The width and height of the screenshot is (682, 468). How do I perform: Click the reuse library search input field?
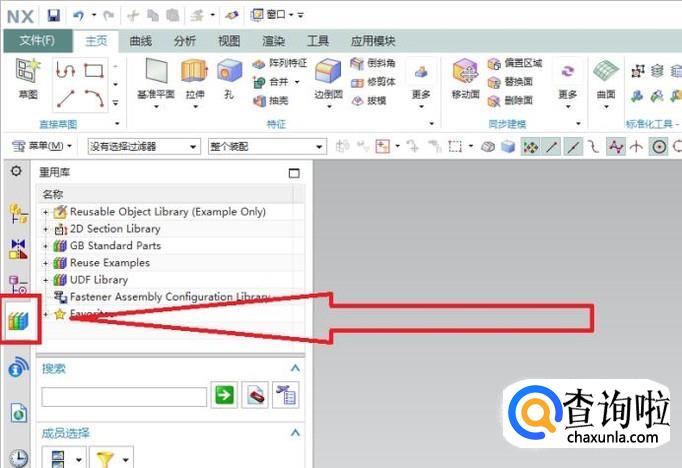pos(124,397)
